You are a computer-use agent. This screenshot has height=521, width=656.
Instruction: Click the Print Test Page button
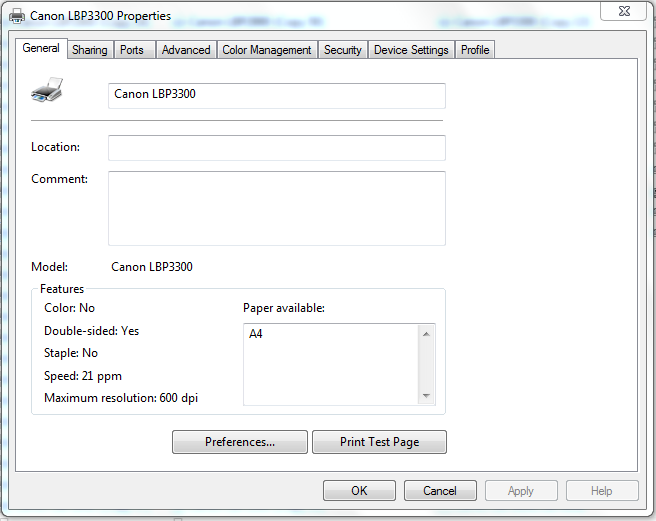pos(379,442)
